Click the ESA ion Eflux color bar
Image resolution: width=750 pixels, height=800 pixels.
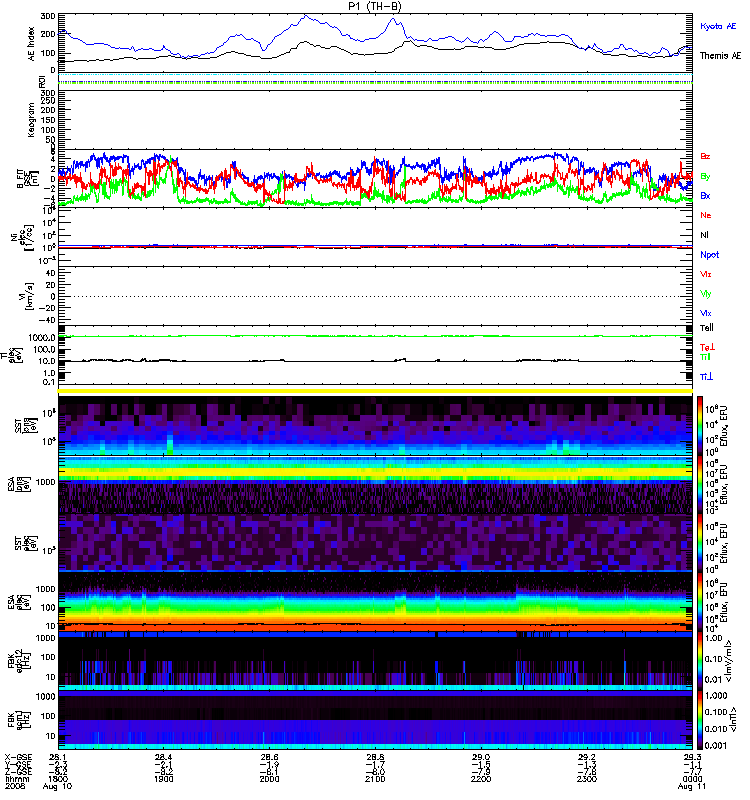[x=700, y=484]
